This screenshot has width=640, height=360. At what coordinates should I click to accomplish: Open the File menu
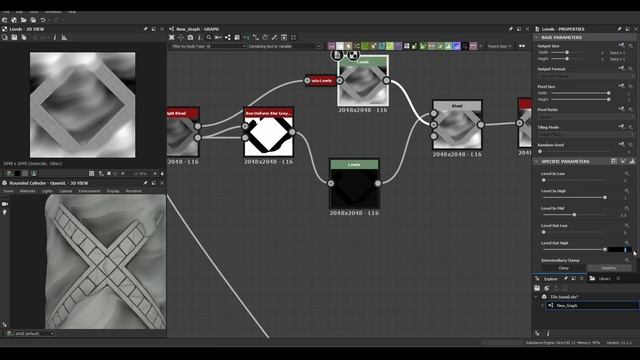[6, 12]
